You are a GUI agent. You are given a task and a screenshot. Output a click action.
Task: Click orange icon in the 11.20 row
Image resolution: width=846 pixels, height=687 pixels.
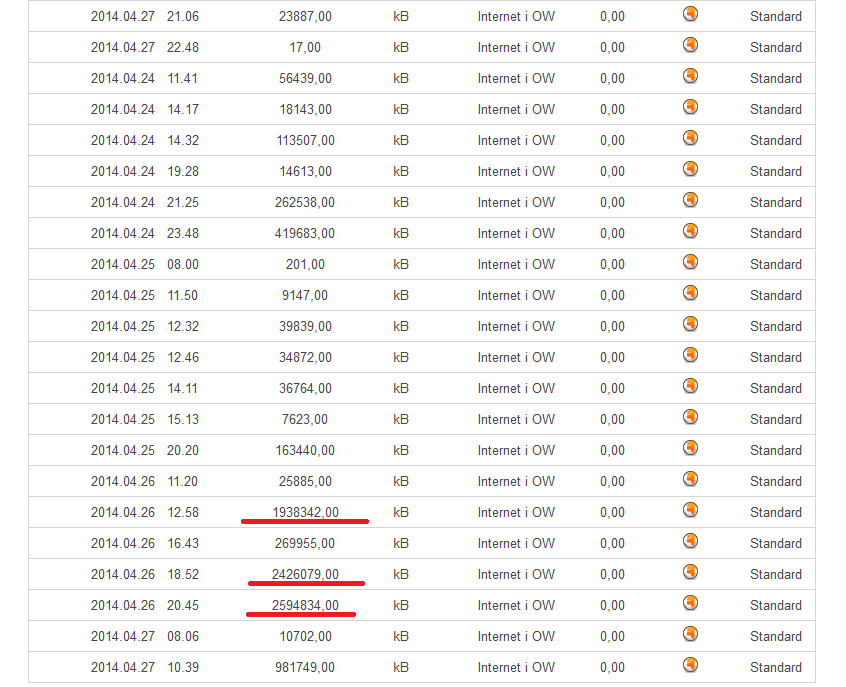(x=690, y=479)
